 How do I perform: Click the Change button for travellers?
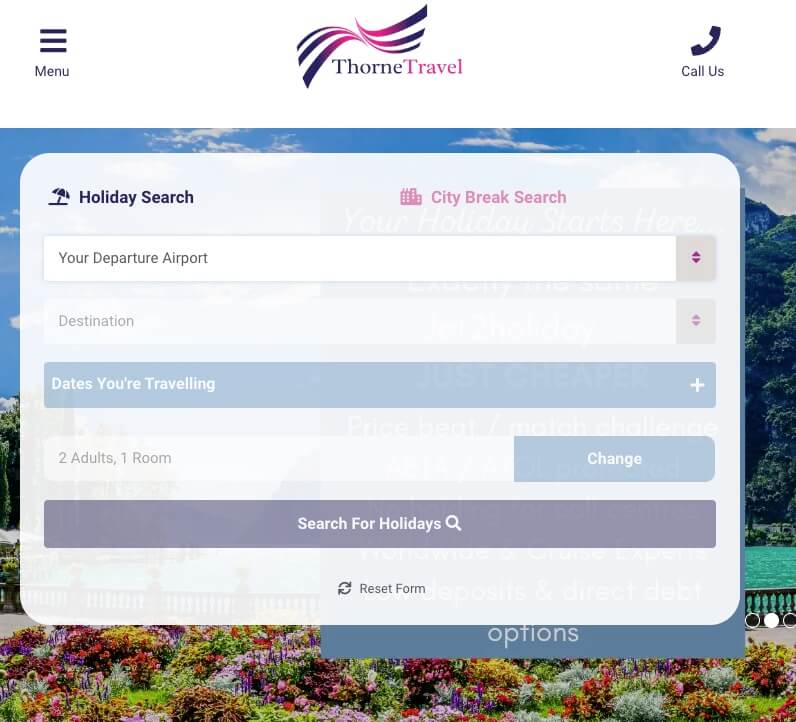pyautogui.click(x=614, y=458)
